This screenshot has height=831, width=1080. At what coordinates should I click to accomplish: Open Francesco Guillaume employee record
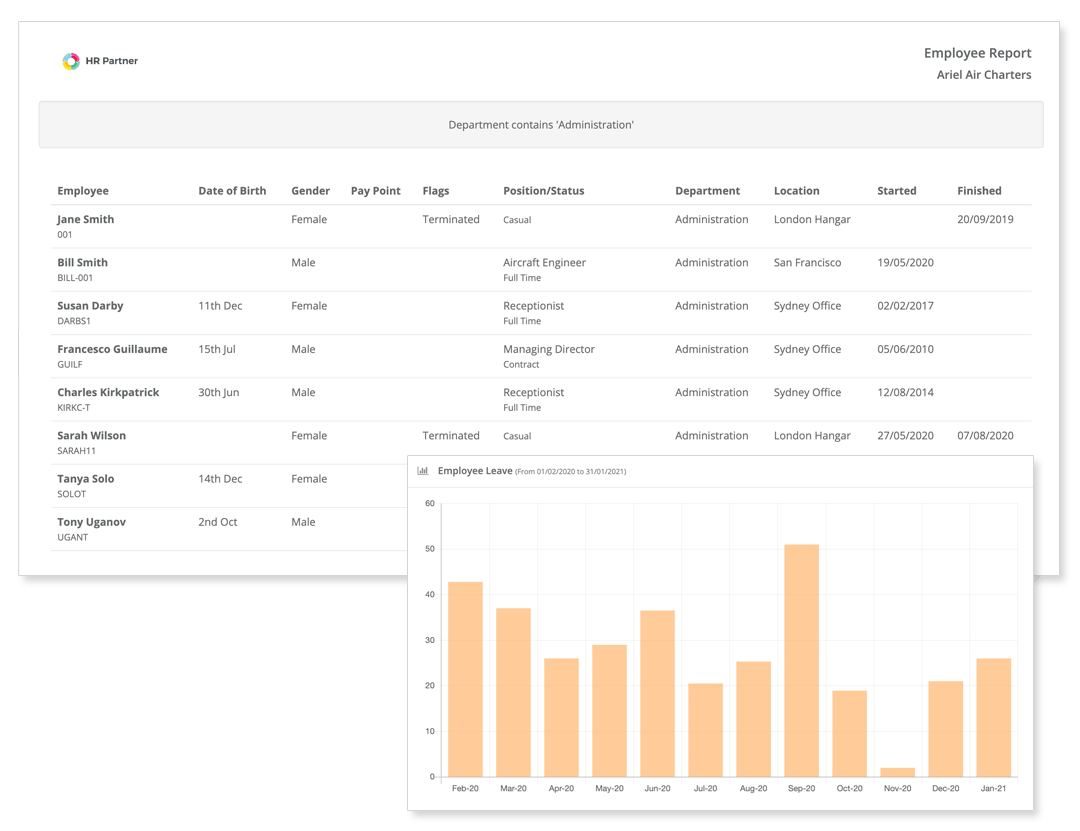pos(112,349)
